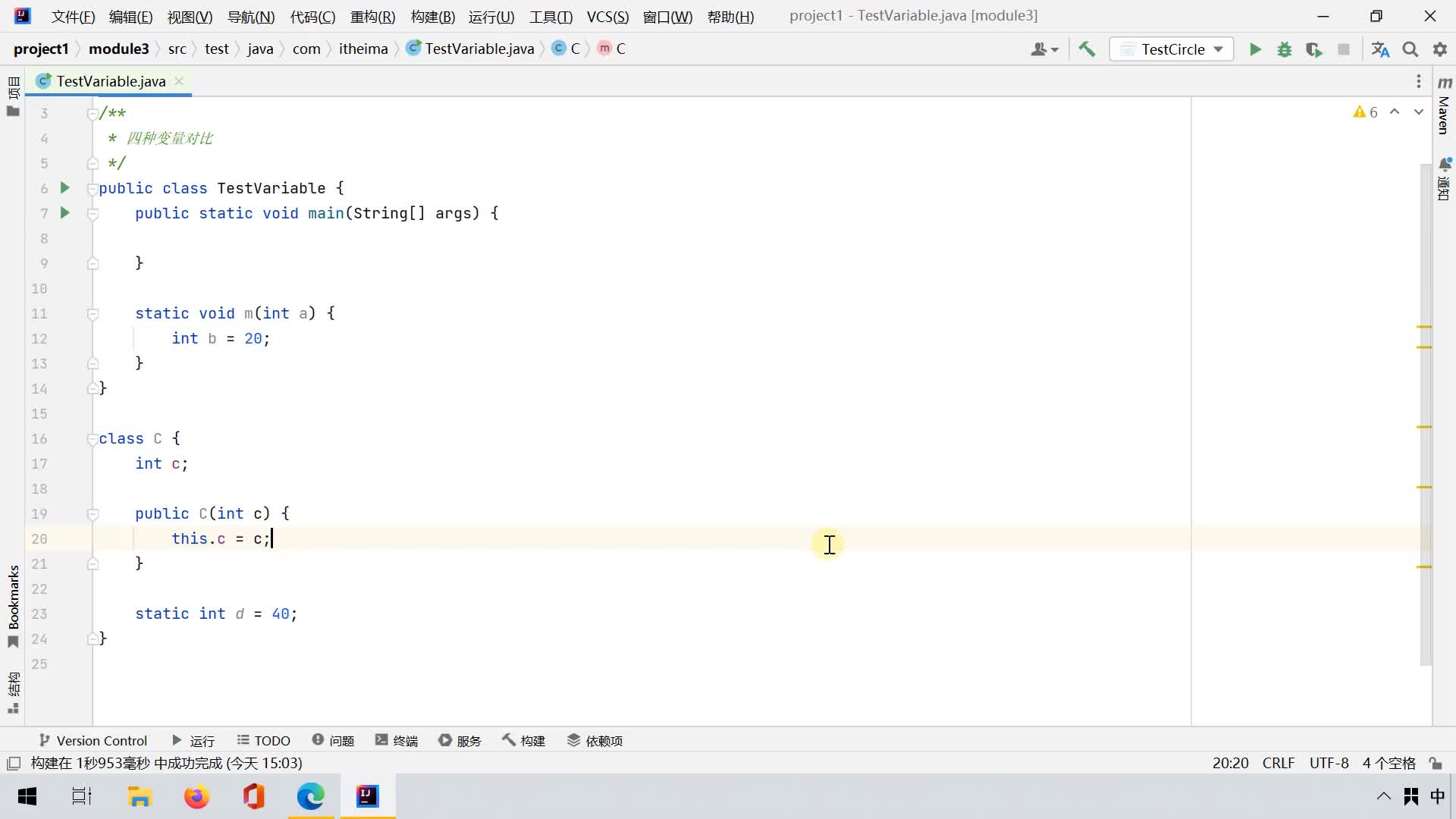
Task: Toggle line 6 class gutter run icon
Action: point(64,188)
